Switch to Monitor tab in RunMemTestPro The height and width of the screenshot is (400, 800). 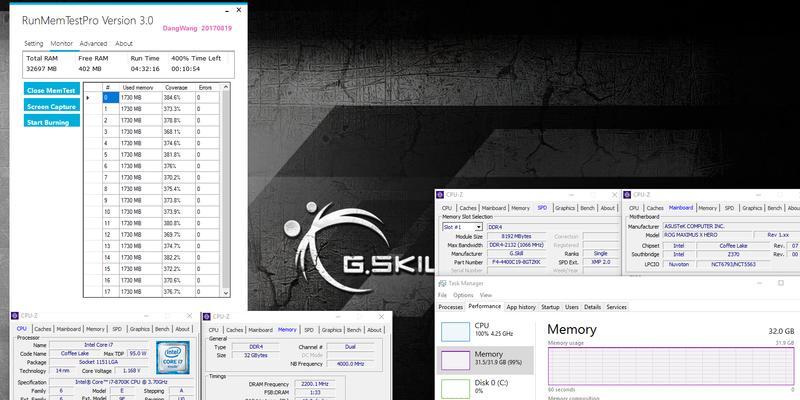click(x=62, y=43)
